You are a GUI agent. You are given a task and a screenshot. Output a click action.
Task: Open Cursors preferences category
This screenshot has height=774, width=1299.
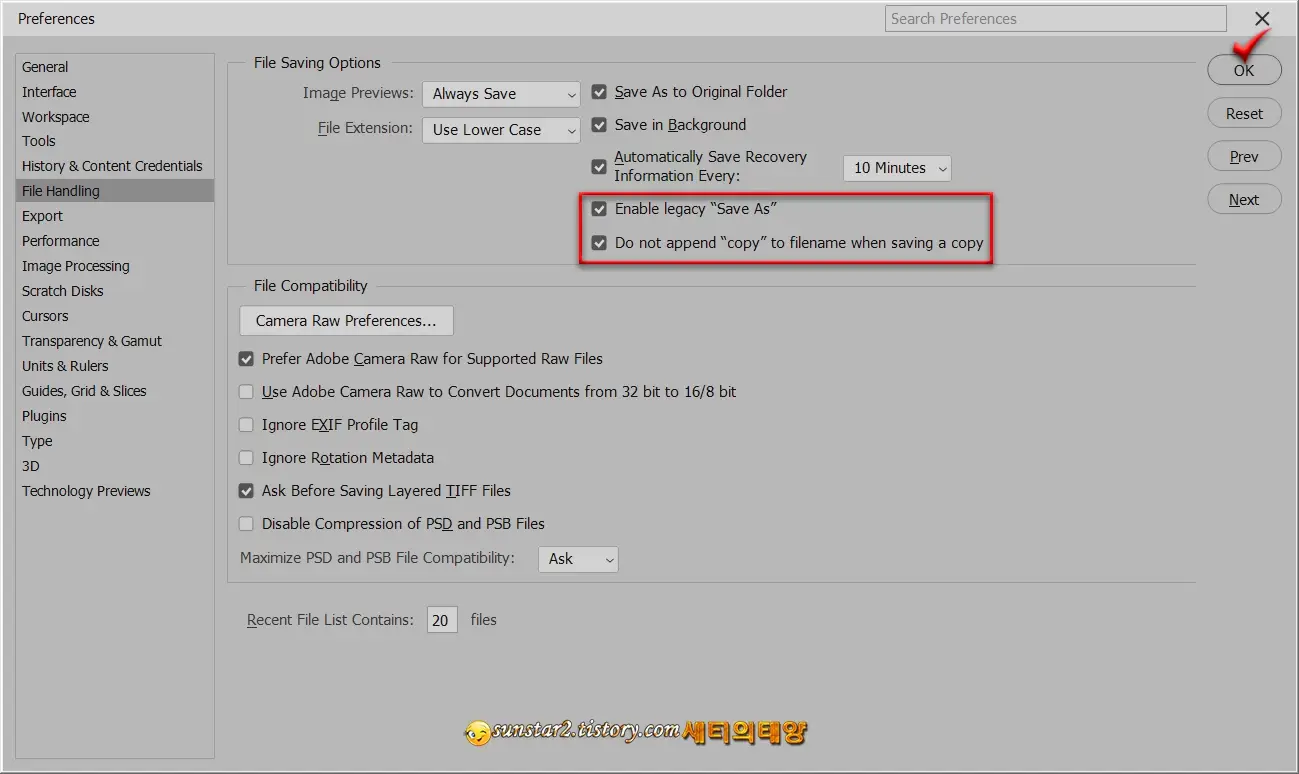[x=115, y=316]
